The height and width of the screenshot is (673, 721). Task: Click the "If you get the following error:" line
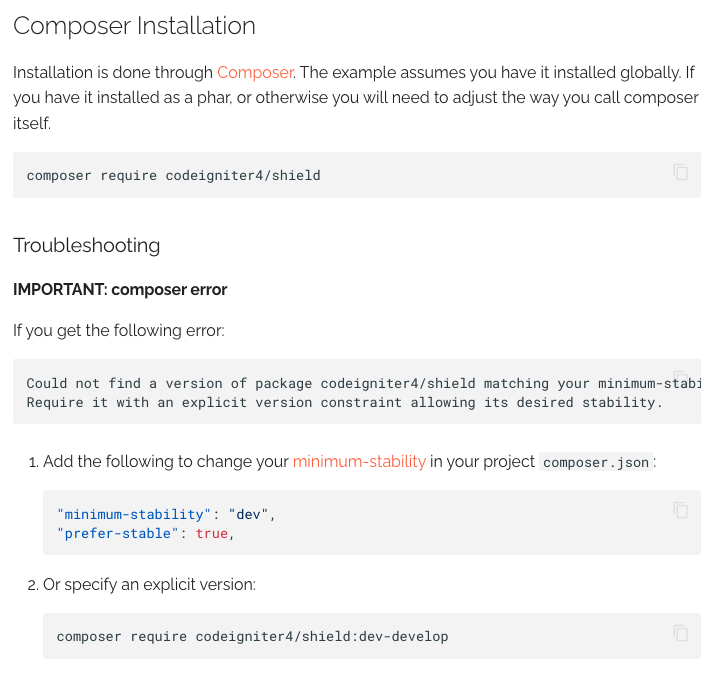[x=118, y=330]
